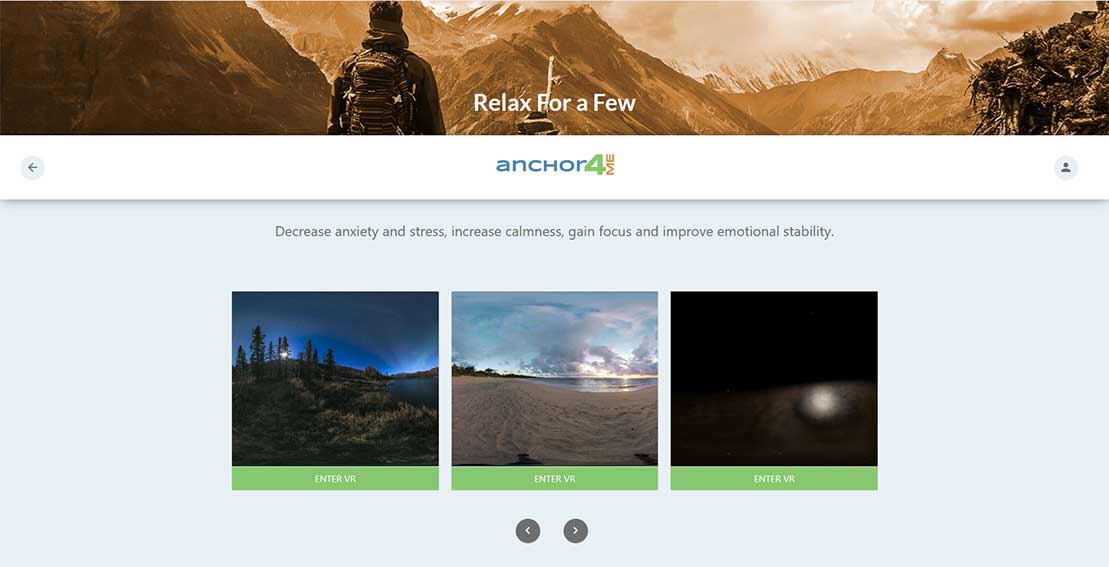Click the 'Relax For a Few' banner title
The image size is (1109, 567).
point(554,103)
